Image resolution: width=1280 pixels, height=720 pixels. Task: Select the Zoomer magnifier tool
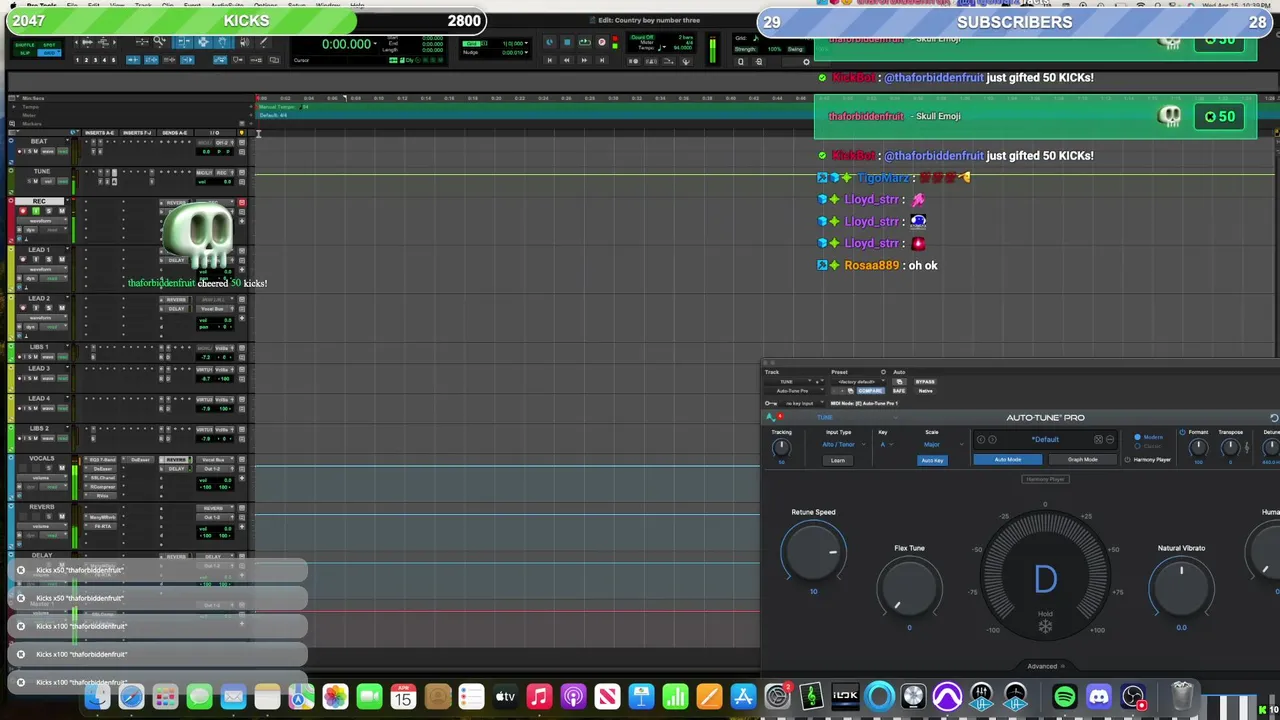pyautogui.click(x=159, y=41)
